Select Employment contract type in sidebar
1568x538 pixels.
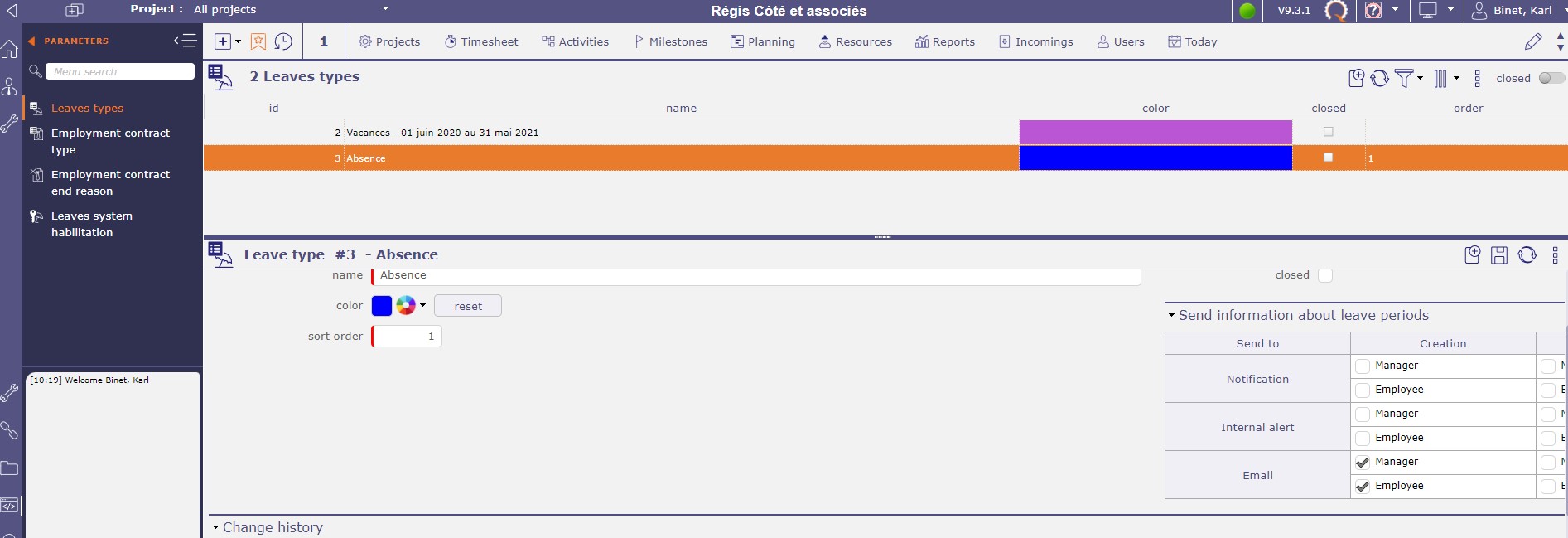110,141
